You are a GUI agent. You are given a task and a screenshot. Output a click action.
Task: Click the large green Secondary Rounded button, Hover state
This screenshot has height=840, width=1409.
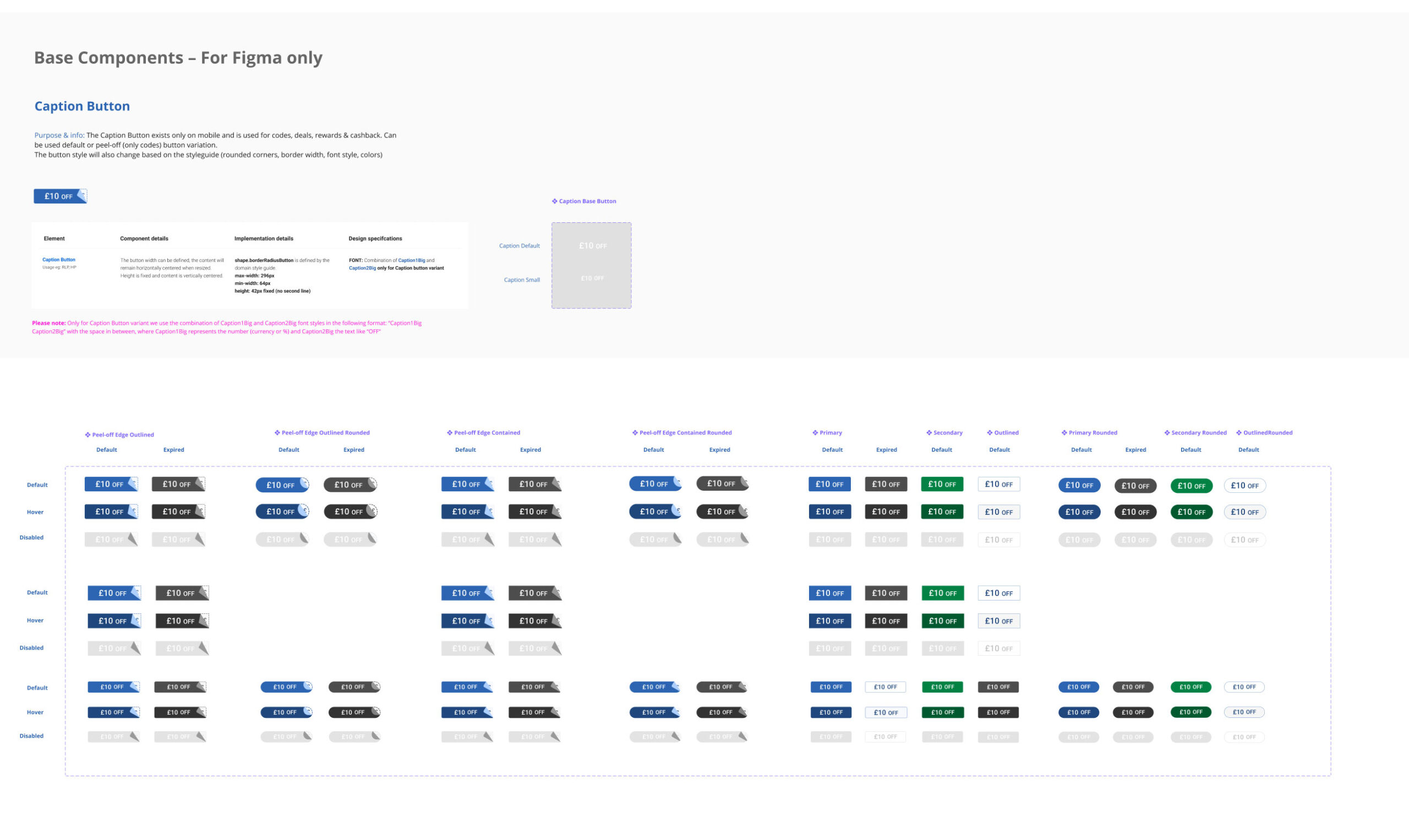point(1192,512)
